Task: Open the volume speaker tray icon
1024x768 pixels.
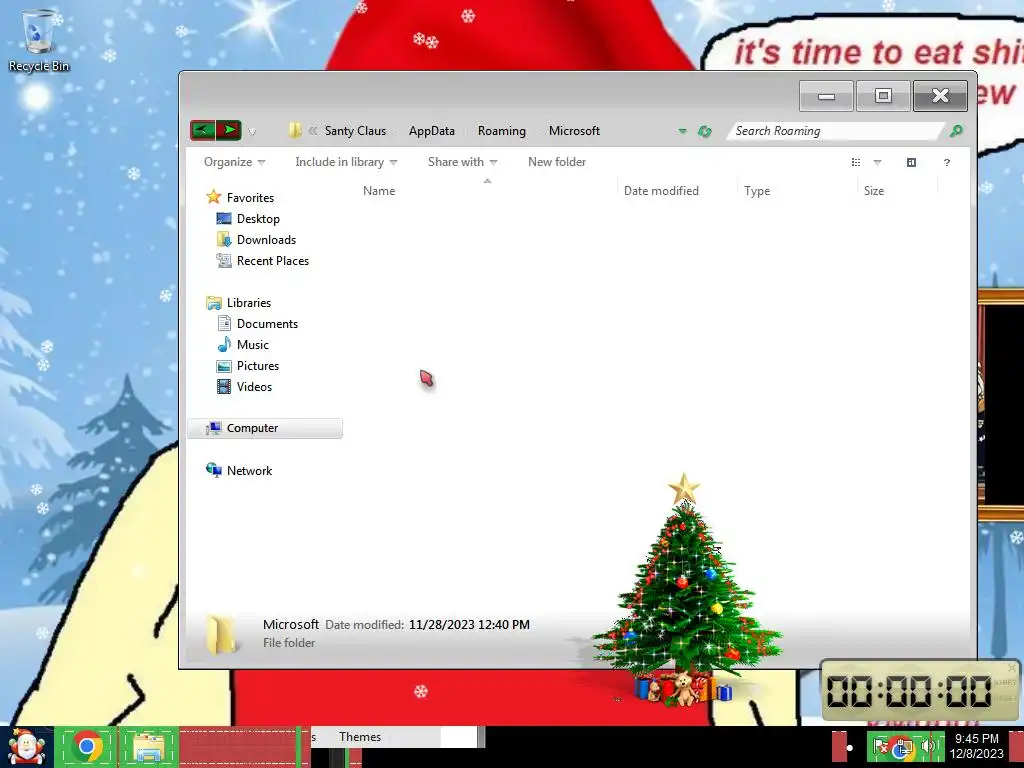Action: point(927,746)
